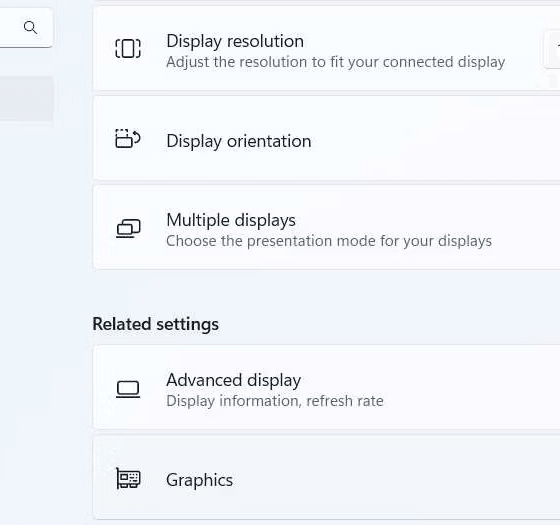Click the Display resolution icon
This screenshot has height=525, width=560.
(128, 49)
